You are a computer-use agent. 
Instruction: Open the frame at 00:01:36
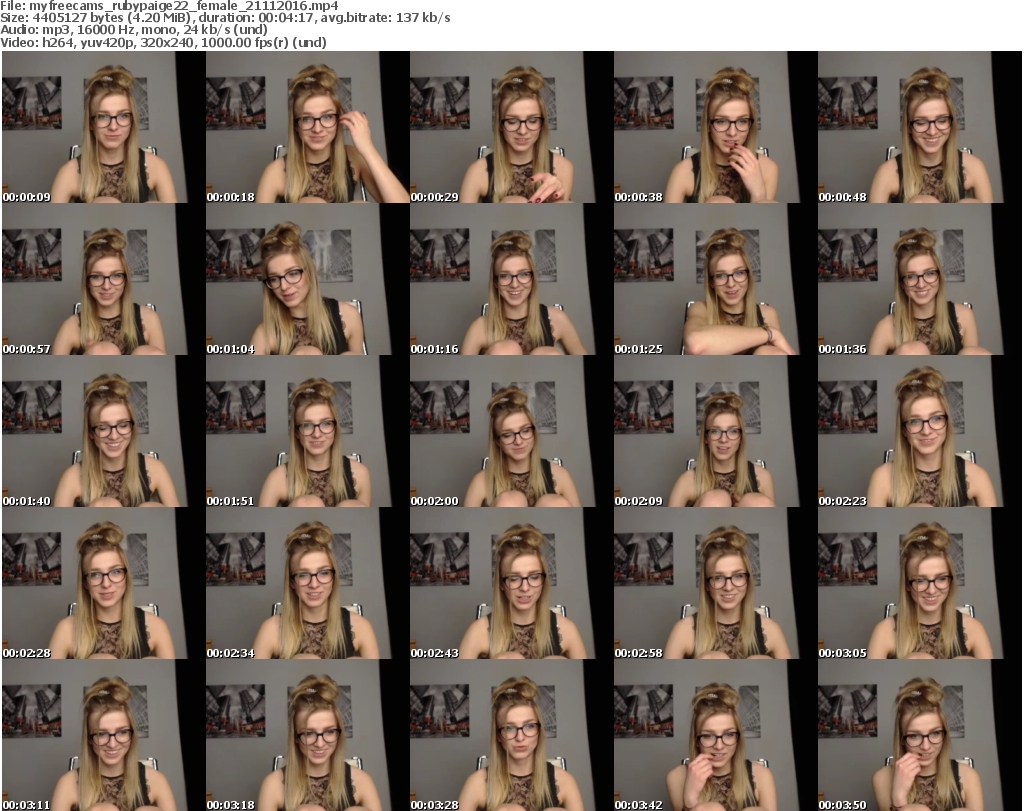(920, 279)
